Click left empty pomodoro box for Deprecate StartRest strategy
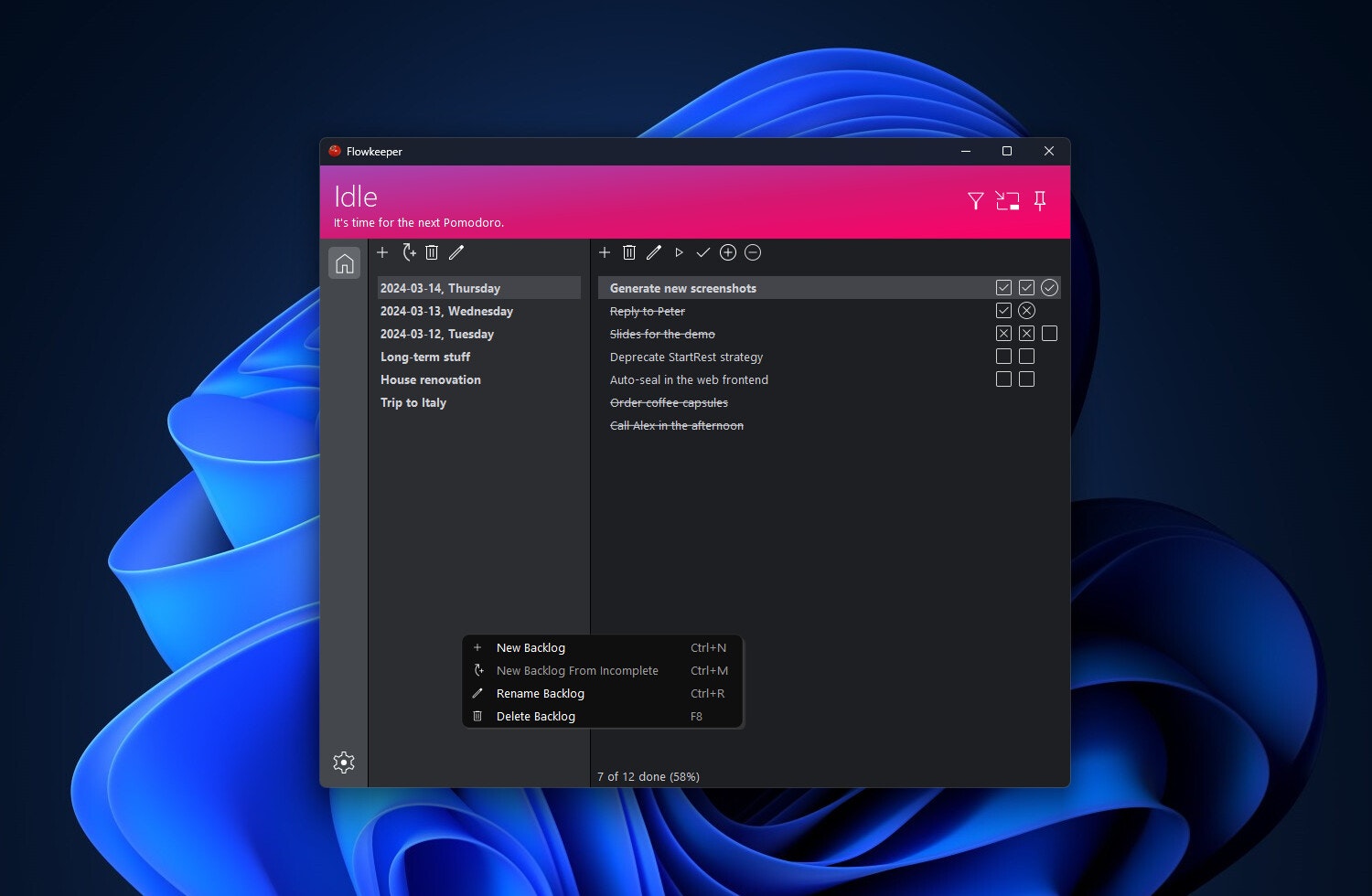 pyautogui.click(x=1003, y=357)
